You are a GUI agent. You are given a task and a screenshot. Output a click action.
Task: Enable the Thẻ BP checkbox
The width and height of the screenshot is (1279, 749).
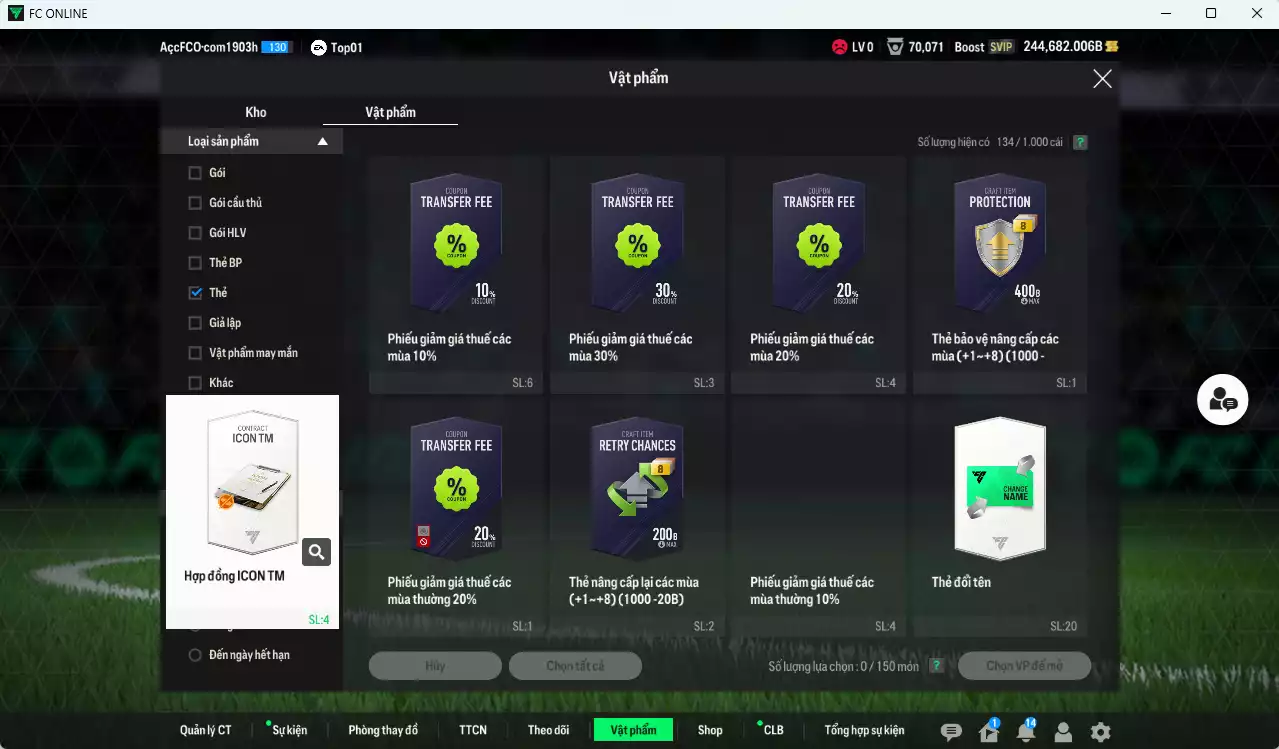tap(195, 263)
